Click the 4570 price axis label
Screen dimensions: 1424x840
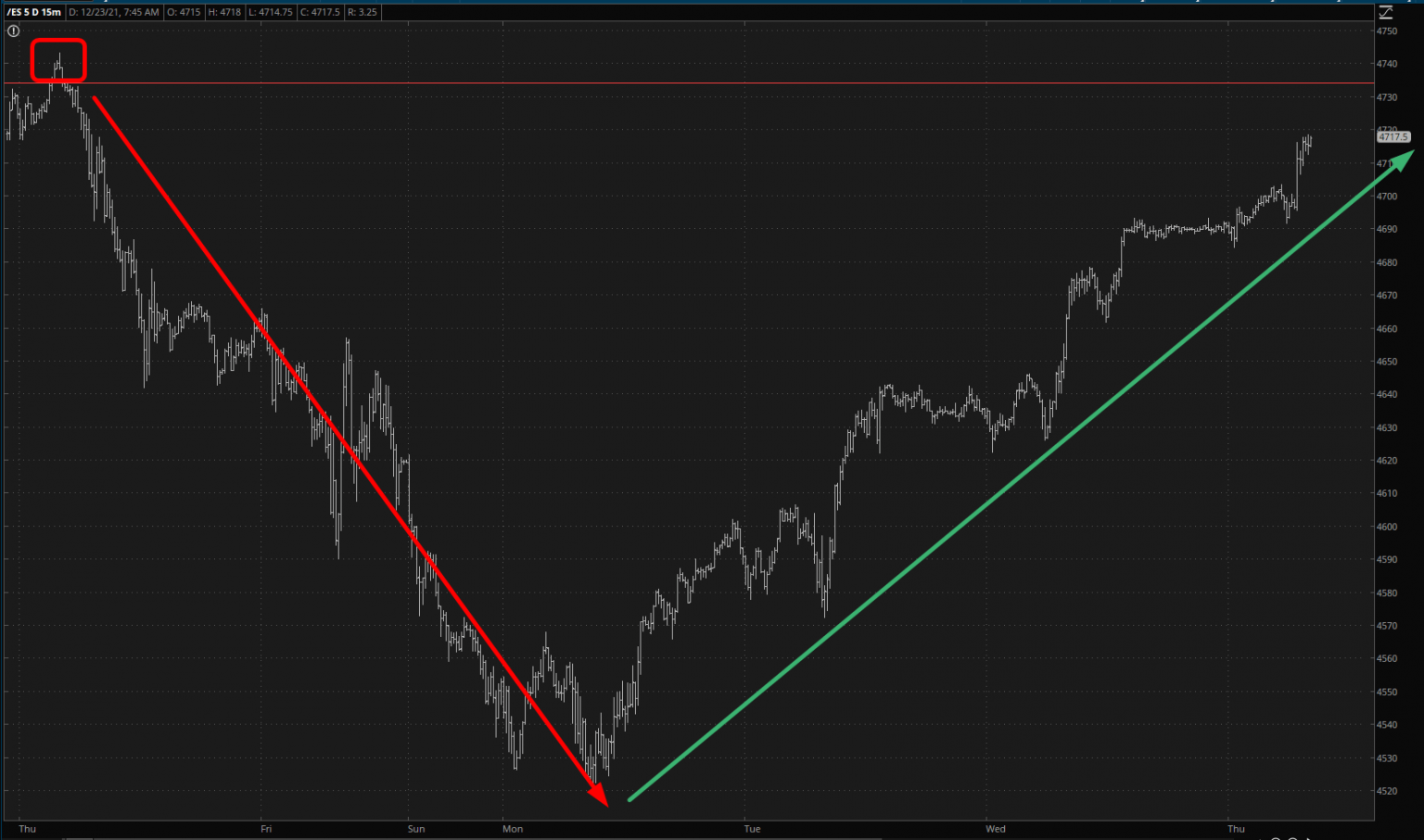pyautogui.click(x=1387, y=626)
